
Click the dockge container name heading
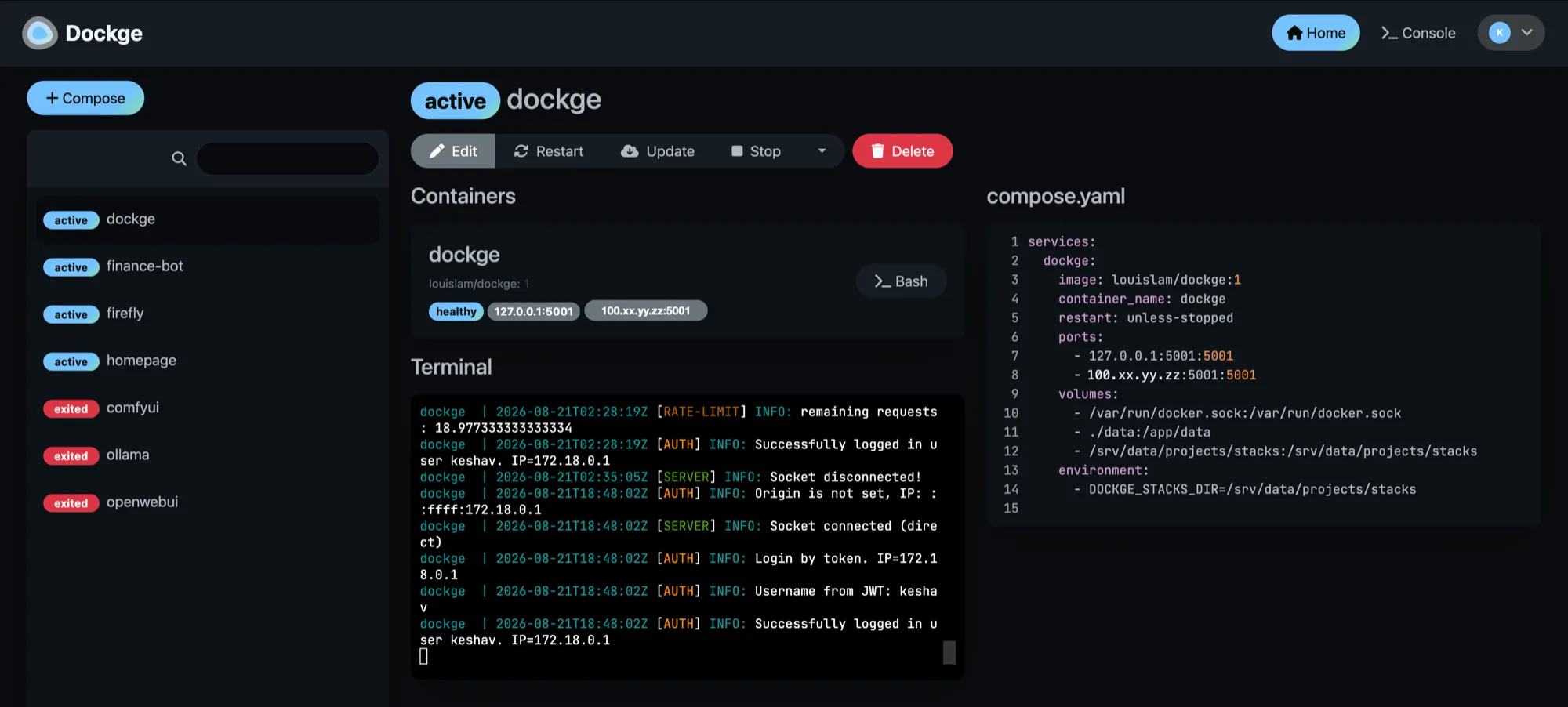pyautogui.click(x=464, y=255)
